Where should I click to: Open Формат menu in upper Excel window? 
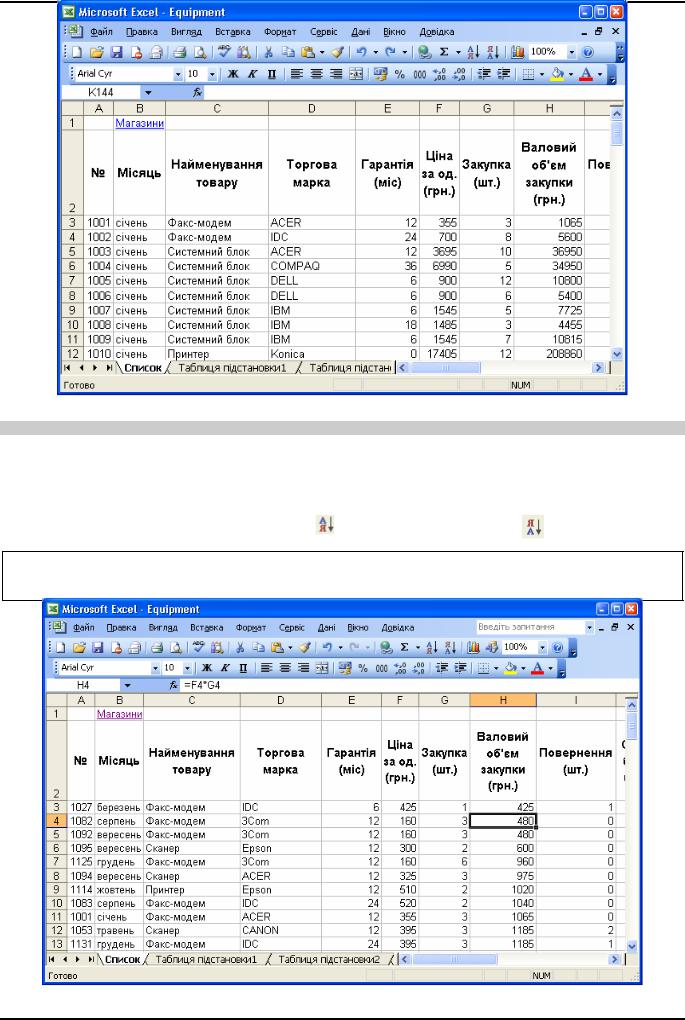[280, 31]
